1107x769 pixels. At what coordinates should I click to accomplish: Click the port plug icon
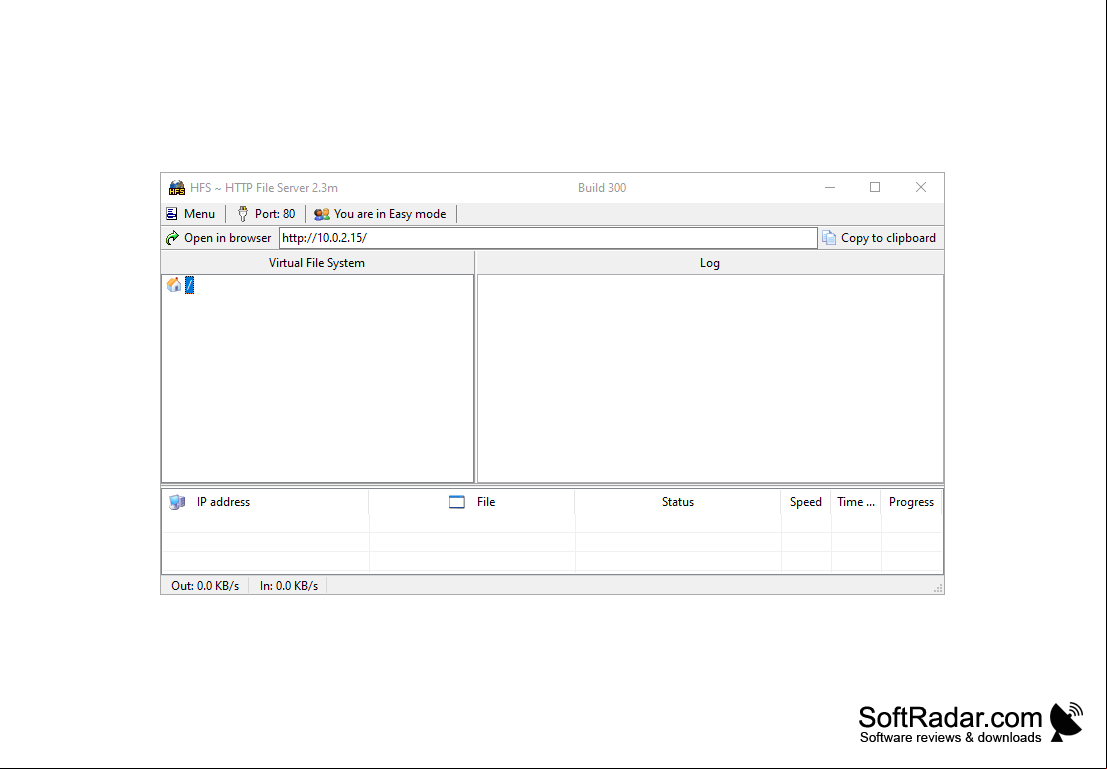(x=243, y=214)
